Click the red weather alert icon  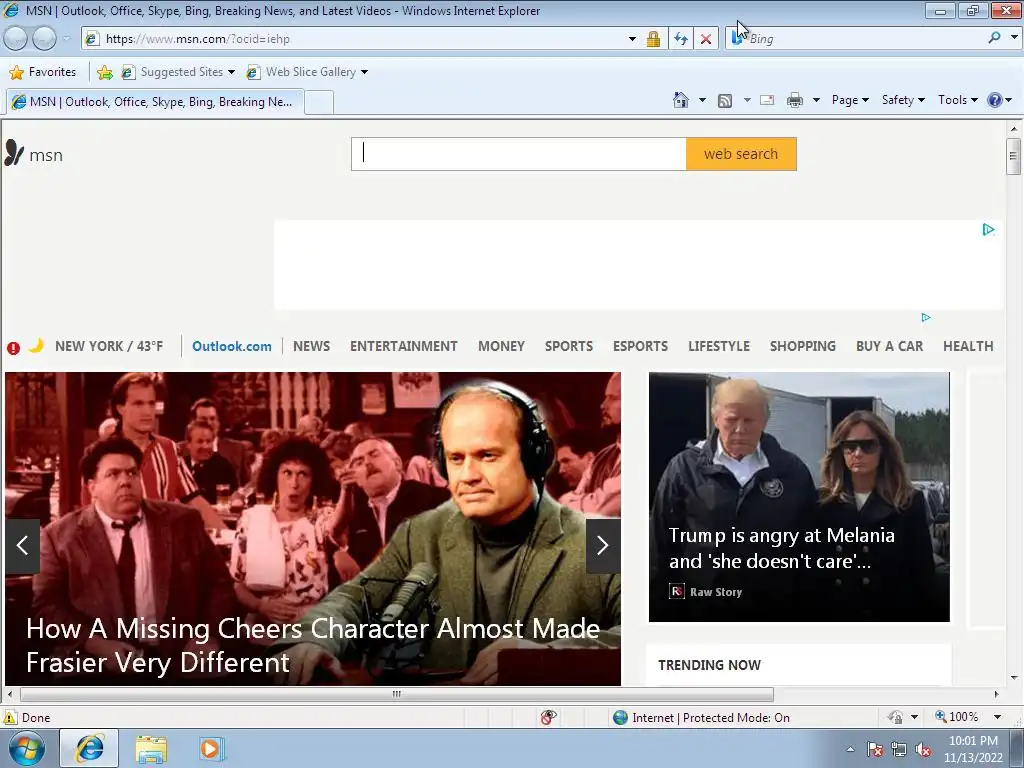pos(13,348)
